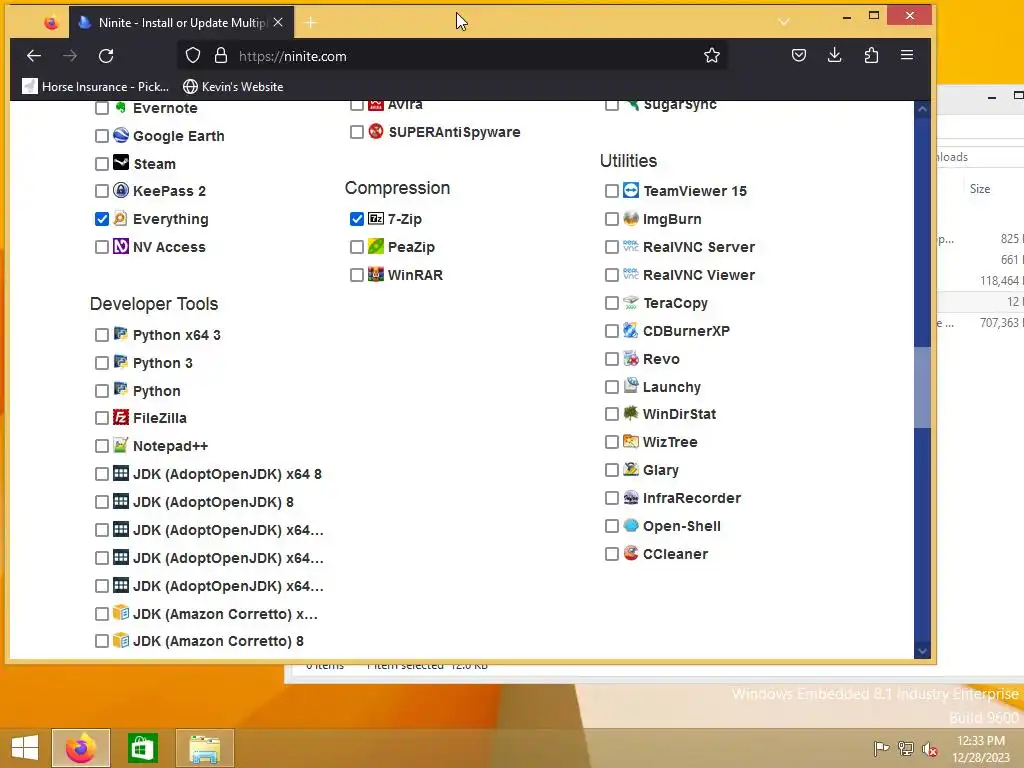The width and height of the screenshot is (1024, 768).
Task: Switch to the Ninite browser tab
Action: [x=181, y=22]
